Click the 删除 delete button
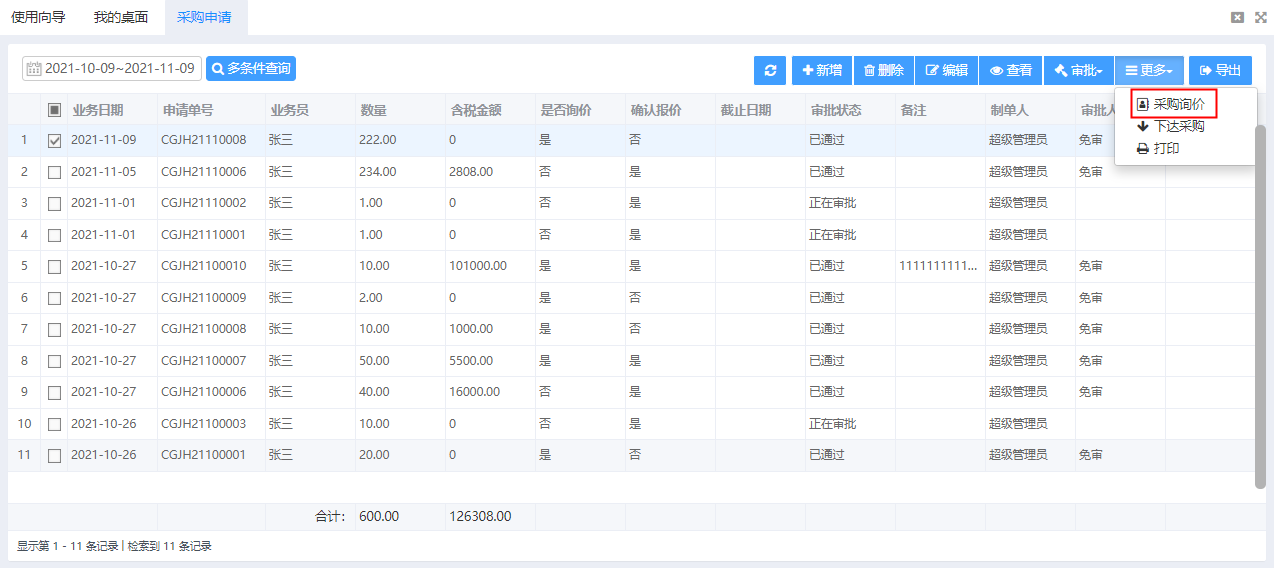The image size is (1274, 568). click(x=883, y=70)
